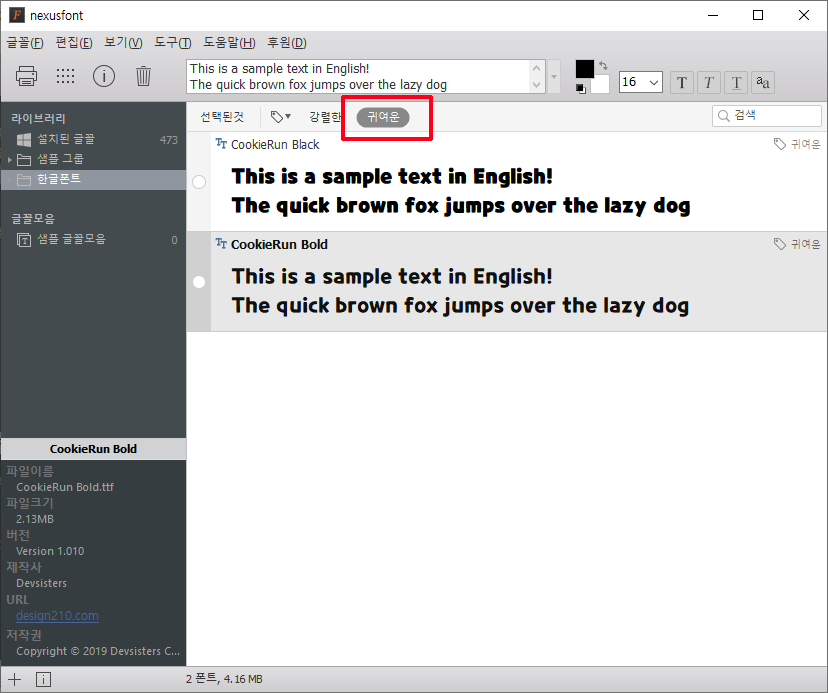Toggle italic text style button
The width and height of the screenshot is (828, 693).
click(709, 82)
